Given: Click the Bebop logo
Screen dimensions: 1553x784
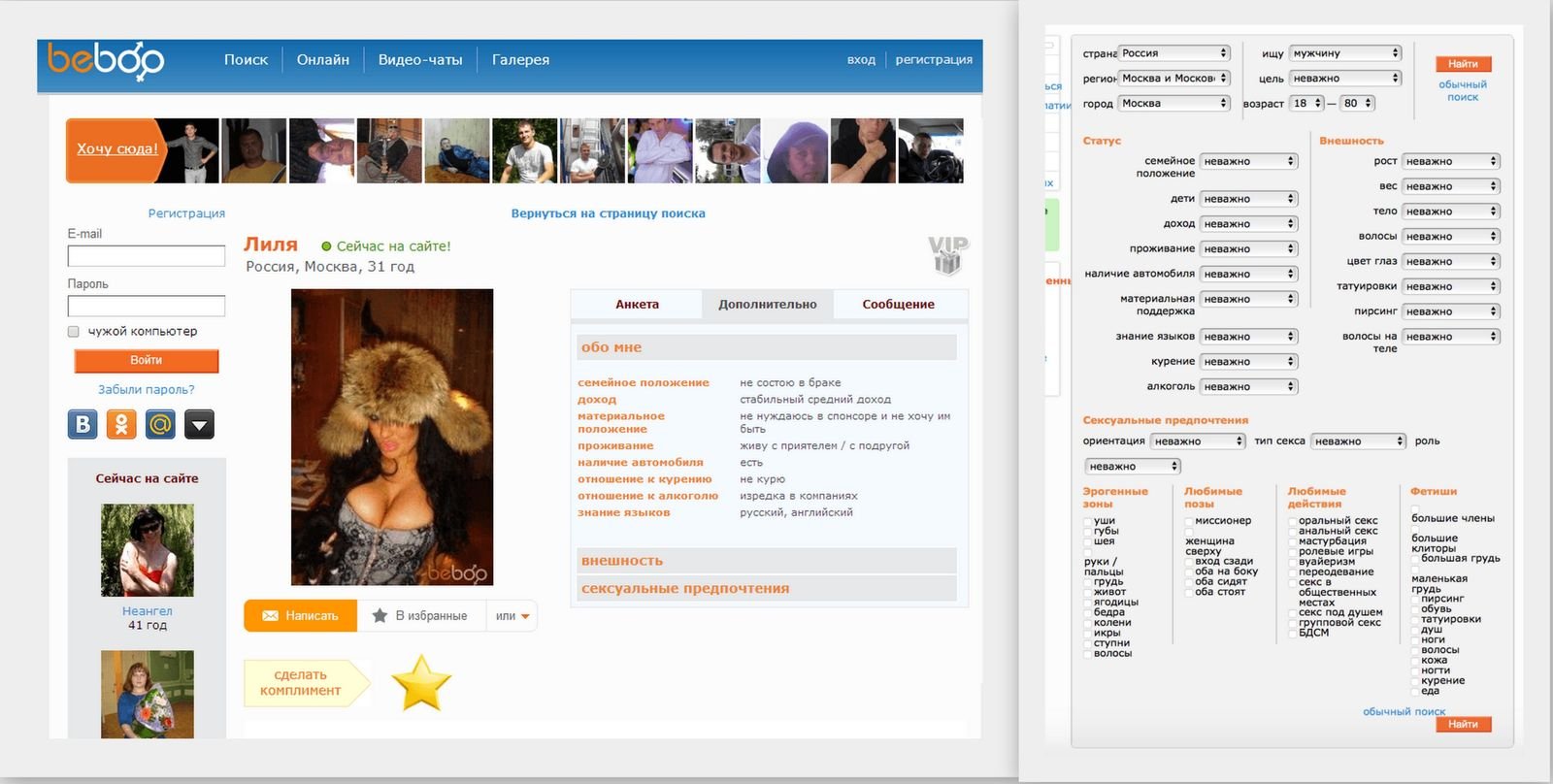Looking at the screenshot, I should click(x=106, y=61).
